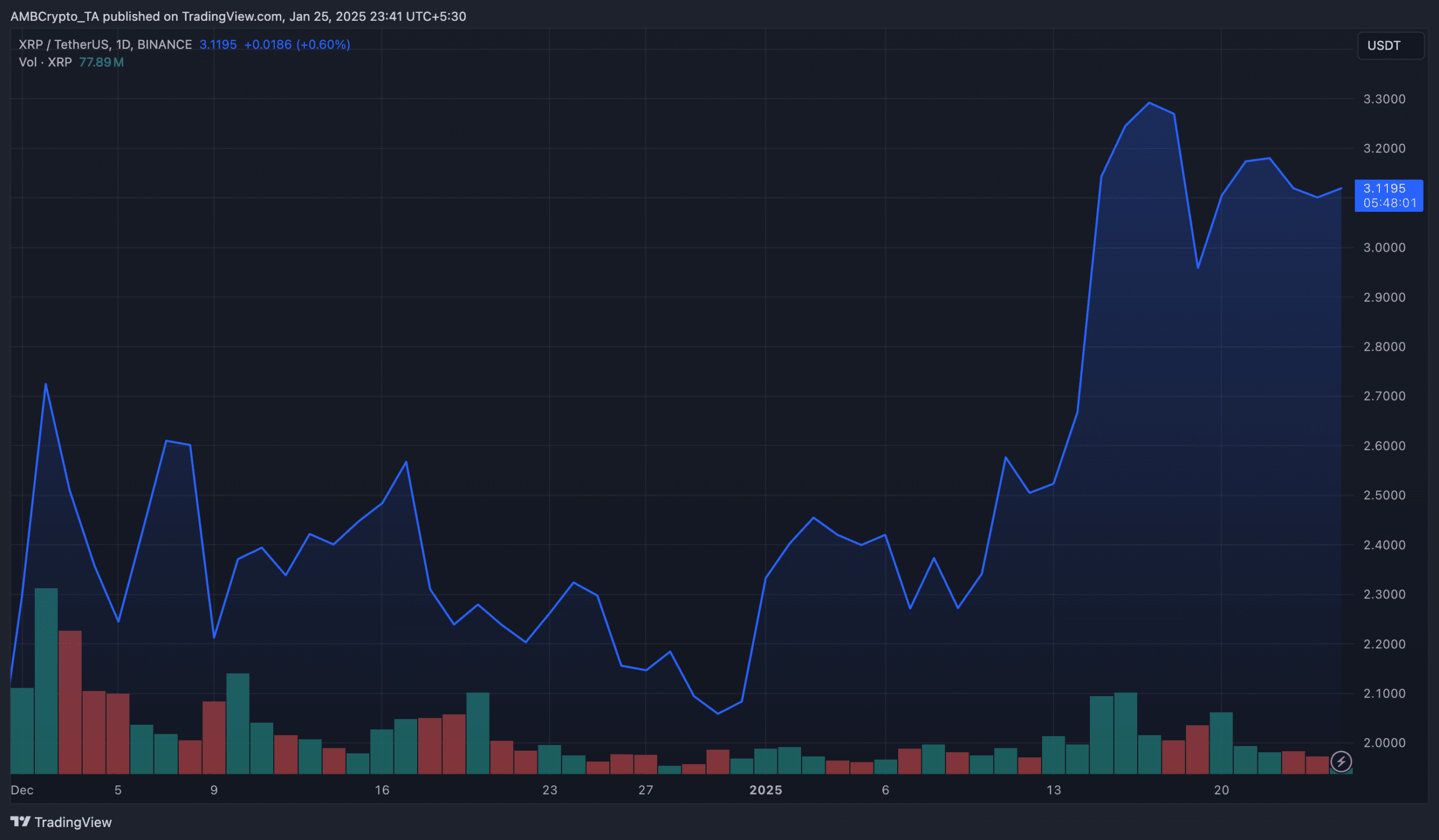Click the XRP / TetherUS, 1D, BINANCE title
Screen dimensions: 1439x840
[x=105, y=44]
